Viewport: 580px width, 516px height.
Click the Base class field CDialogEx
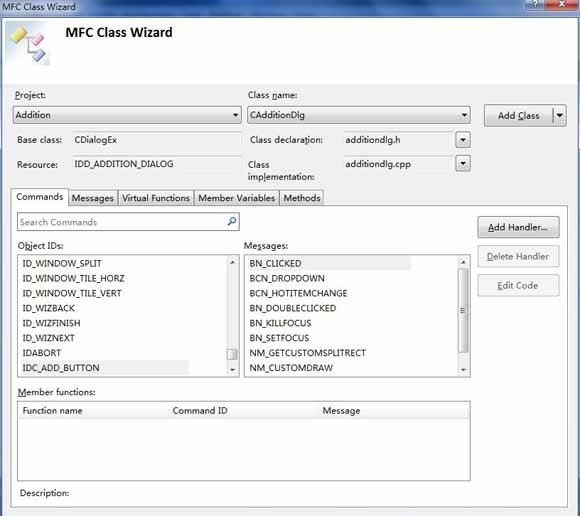[156, 140]
